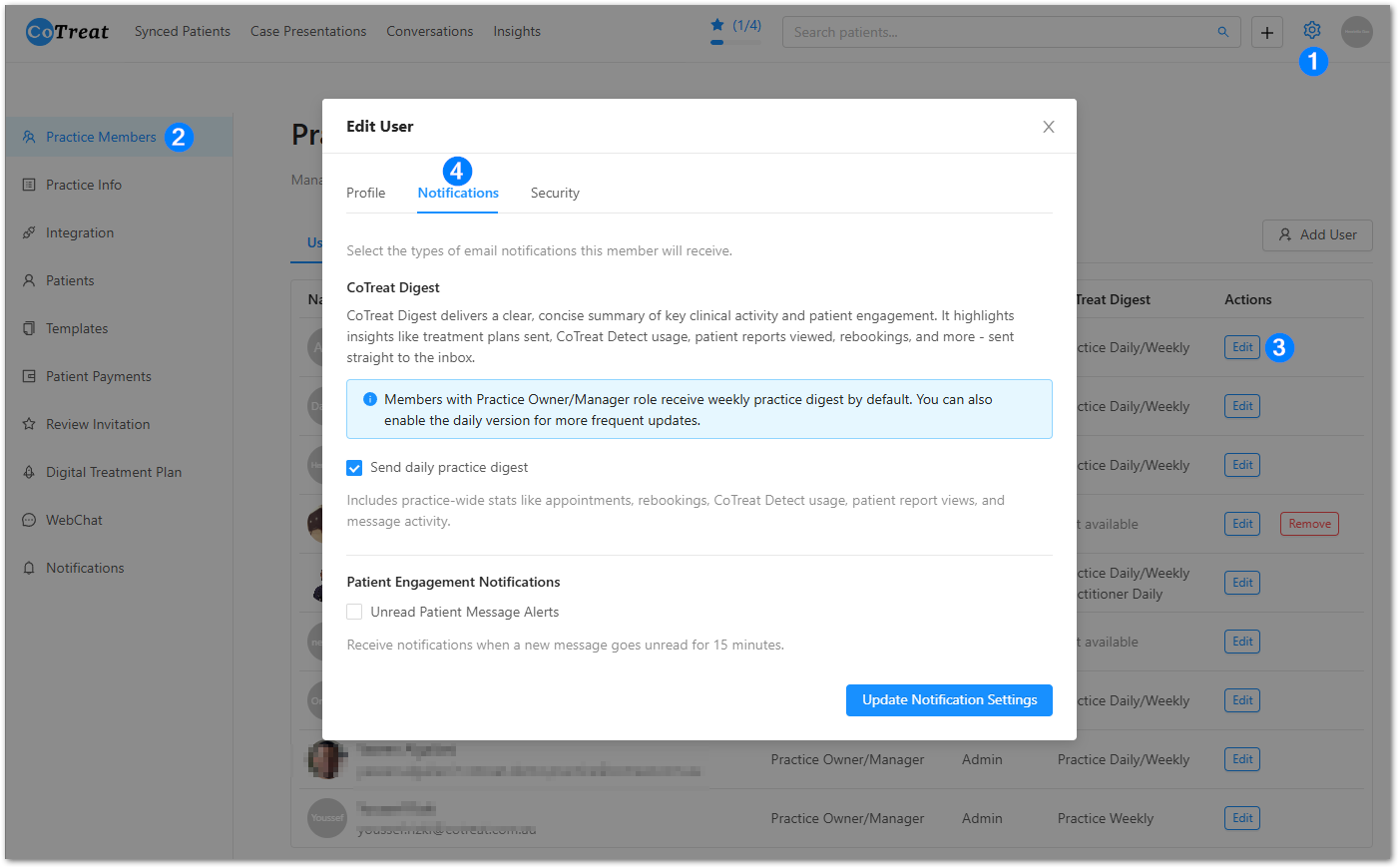Viewport: 1399px width, 868px height.
Task: Click the Add User button
Action: pos(1316,235)
